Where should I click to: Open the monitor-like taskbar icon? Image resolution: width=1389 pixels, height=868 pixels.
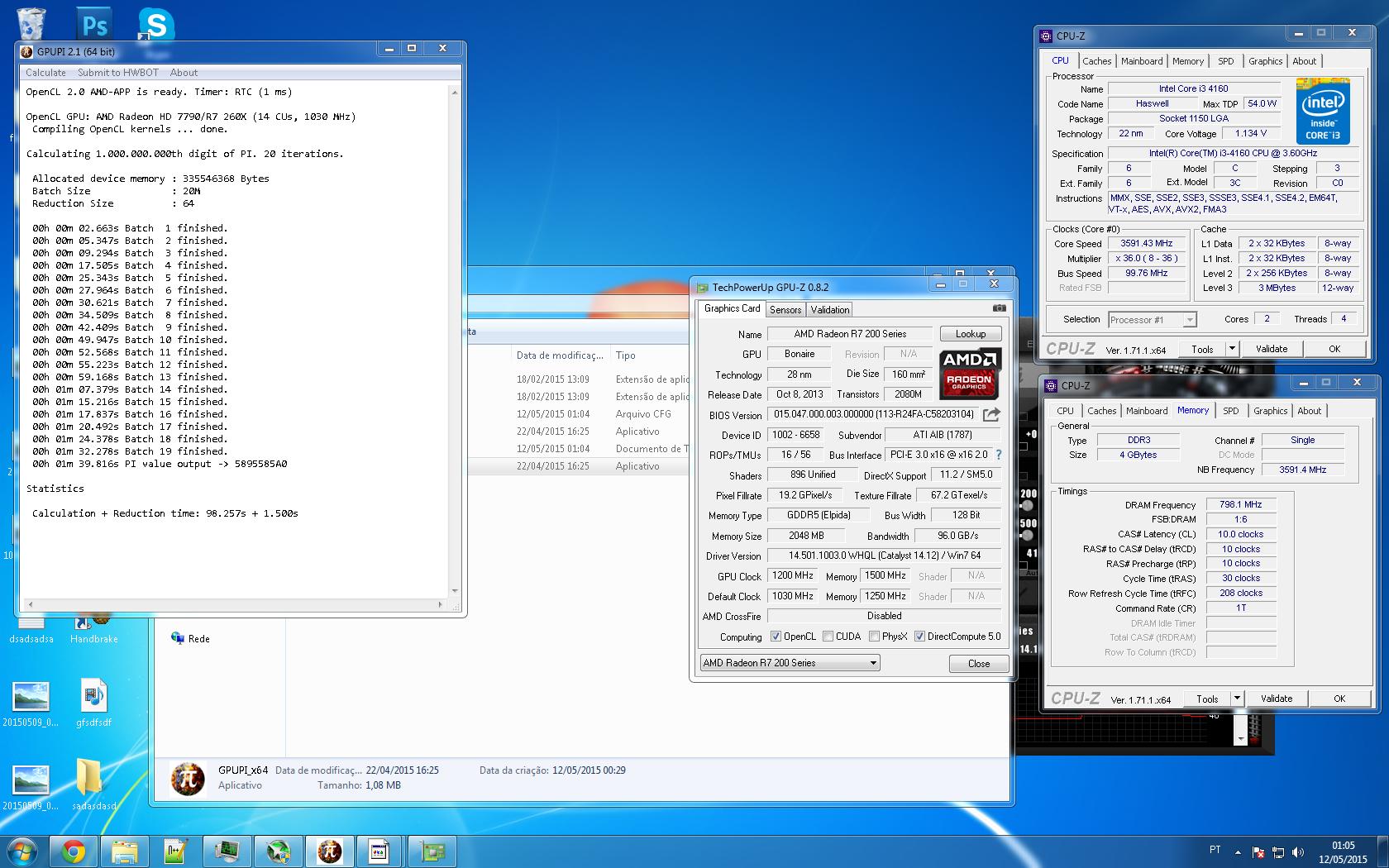[227, 851]
